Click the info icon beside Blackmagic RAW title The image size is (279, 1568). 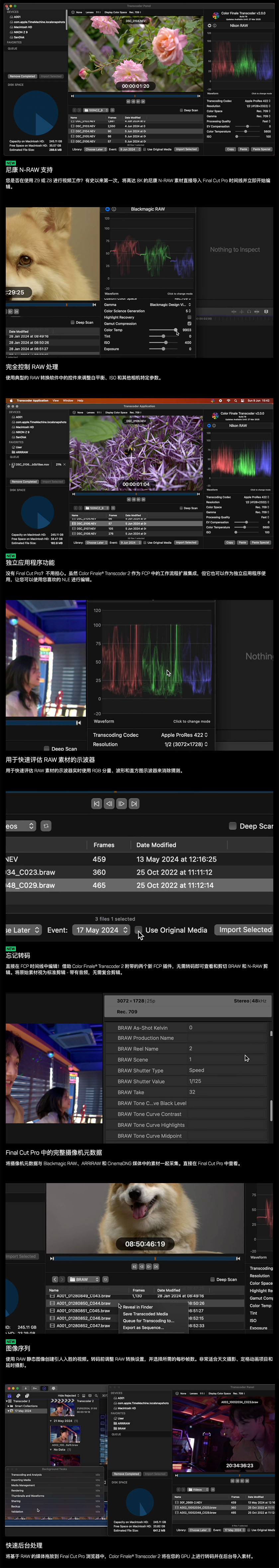point(114,209)
